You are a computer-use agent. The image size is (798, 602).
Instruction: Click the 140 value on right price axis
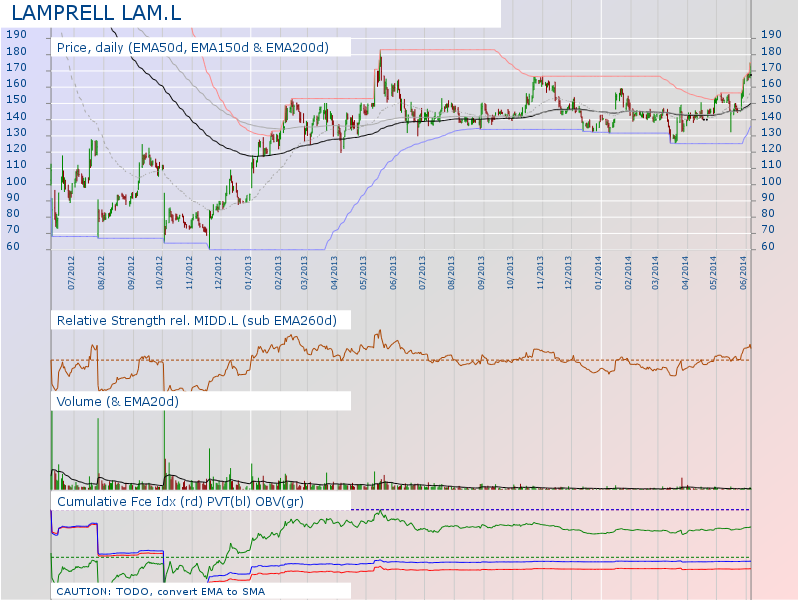tap(771, 116)
